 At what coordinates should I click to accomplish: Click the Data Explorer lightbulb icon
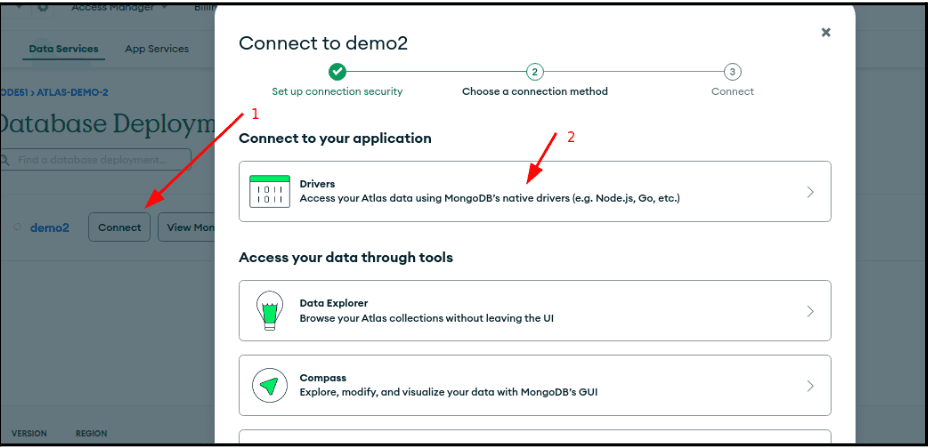tap(269, 311)
